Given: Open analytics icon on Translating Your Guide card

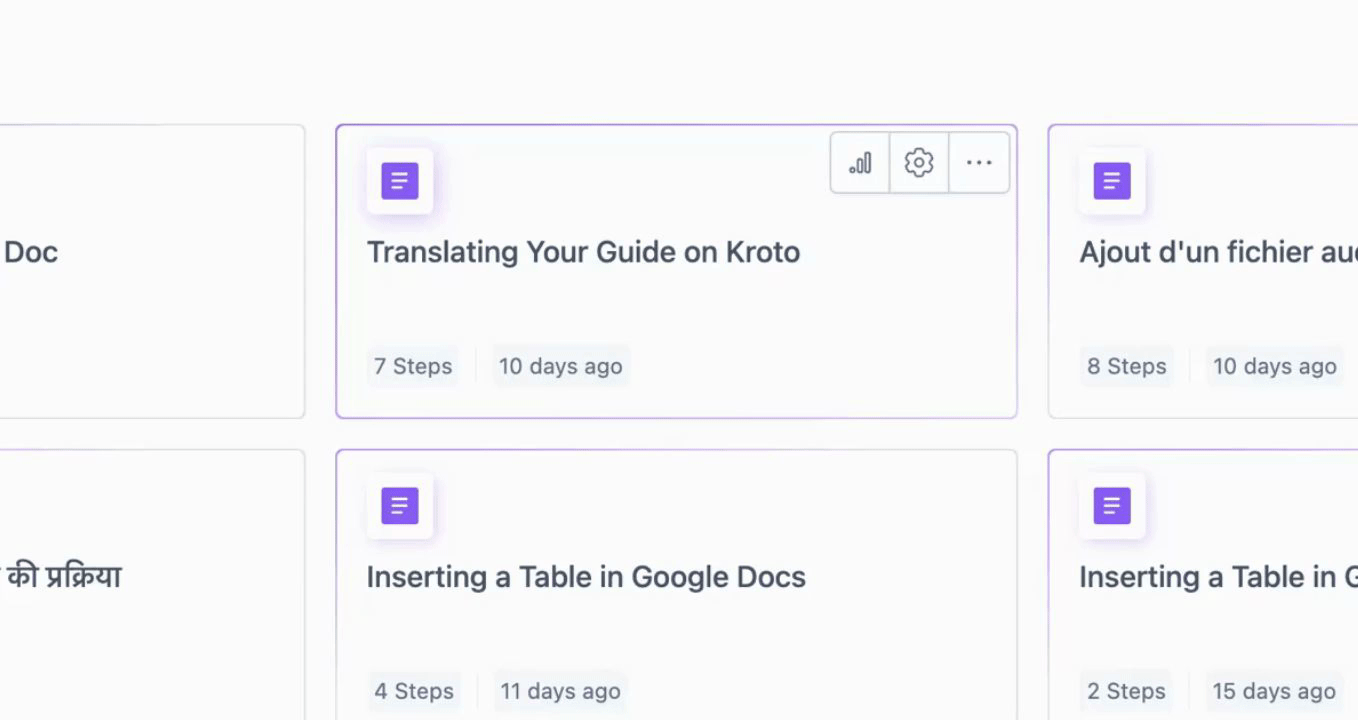Looking at the screenshot, I should 860,162.
